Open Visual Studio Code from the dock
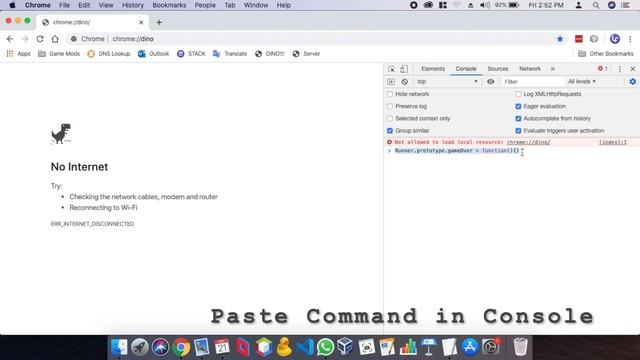This screenshot has width=640, height=360. click(x=305, y=347)
